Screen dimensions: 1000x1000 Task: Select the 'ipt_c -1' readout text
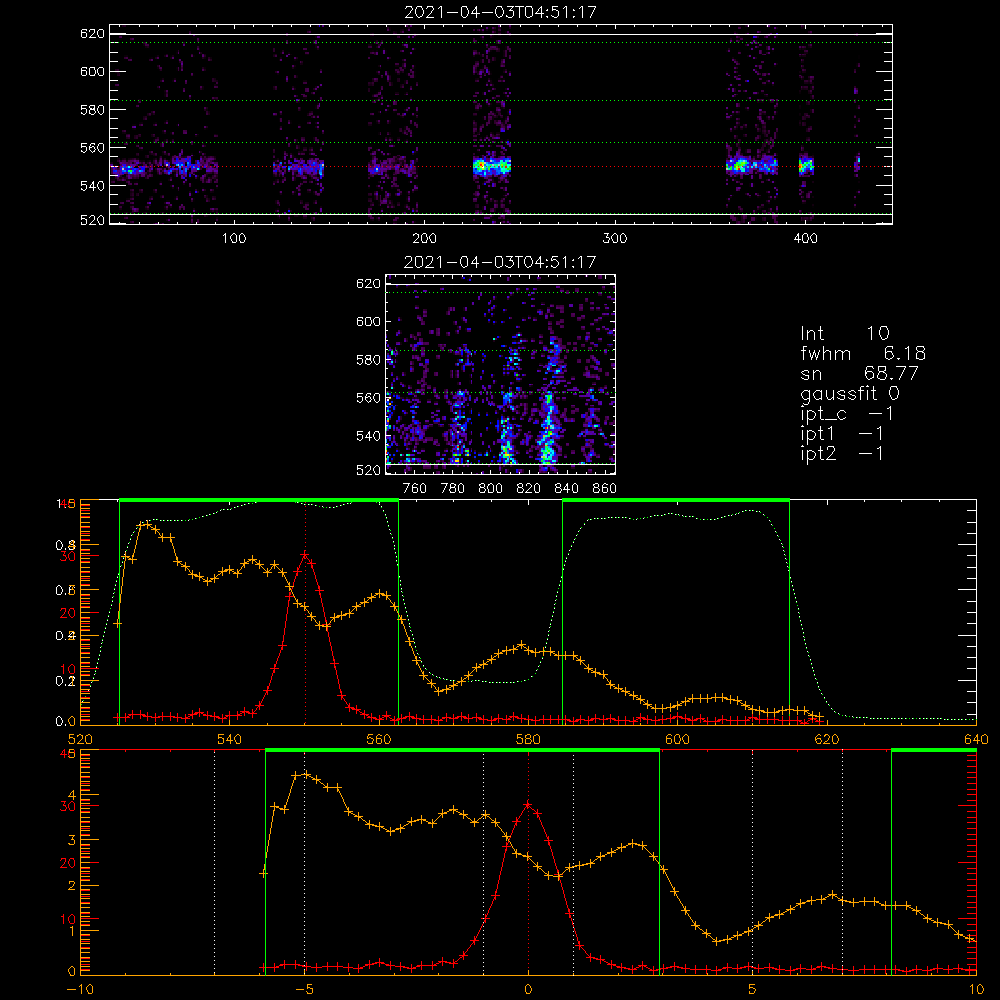pos(847,414)
